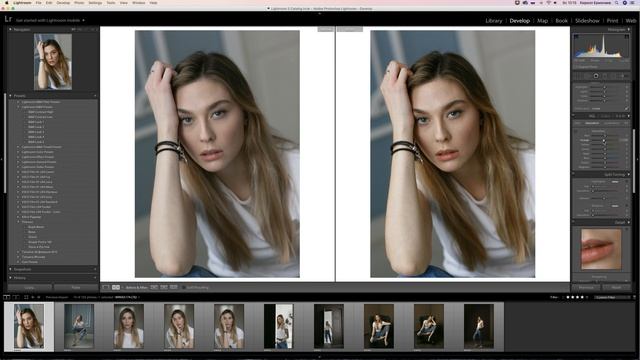The height and width of the screenshot is (360, 640).
Task: Click the main window display icon above filmstrip
Action: click(x=7, y=297)
